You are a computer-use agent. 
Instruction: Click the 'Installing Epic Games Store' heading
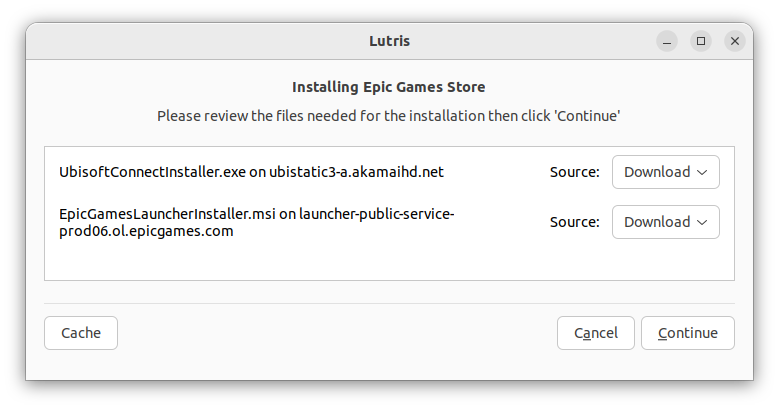[389, 87]
